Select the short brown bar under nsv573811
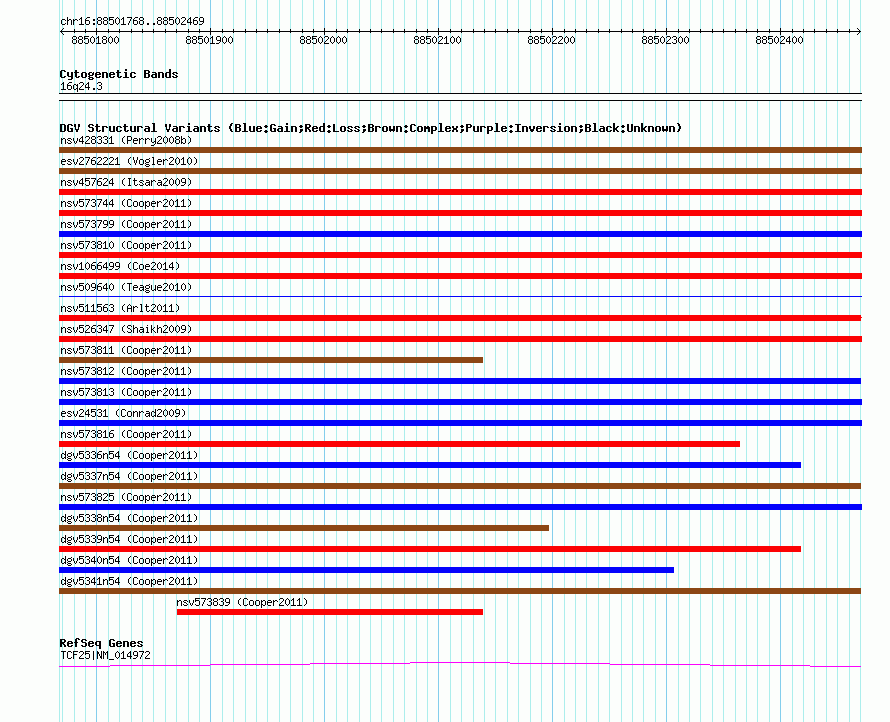The width and height of the screenshot is (890, 722). pos(271,360)
